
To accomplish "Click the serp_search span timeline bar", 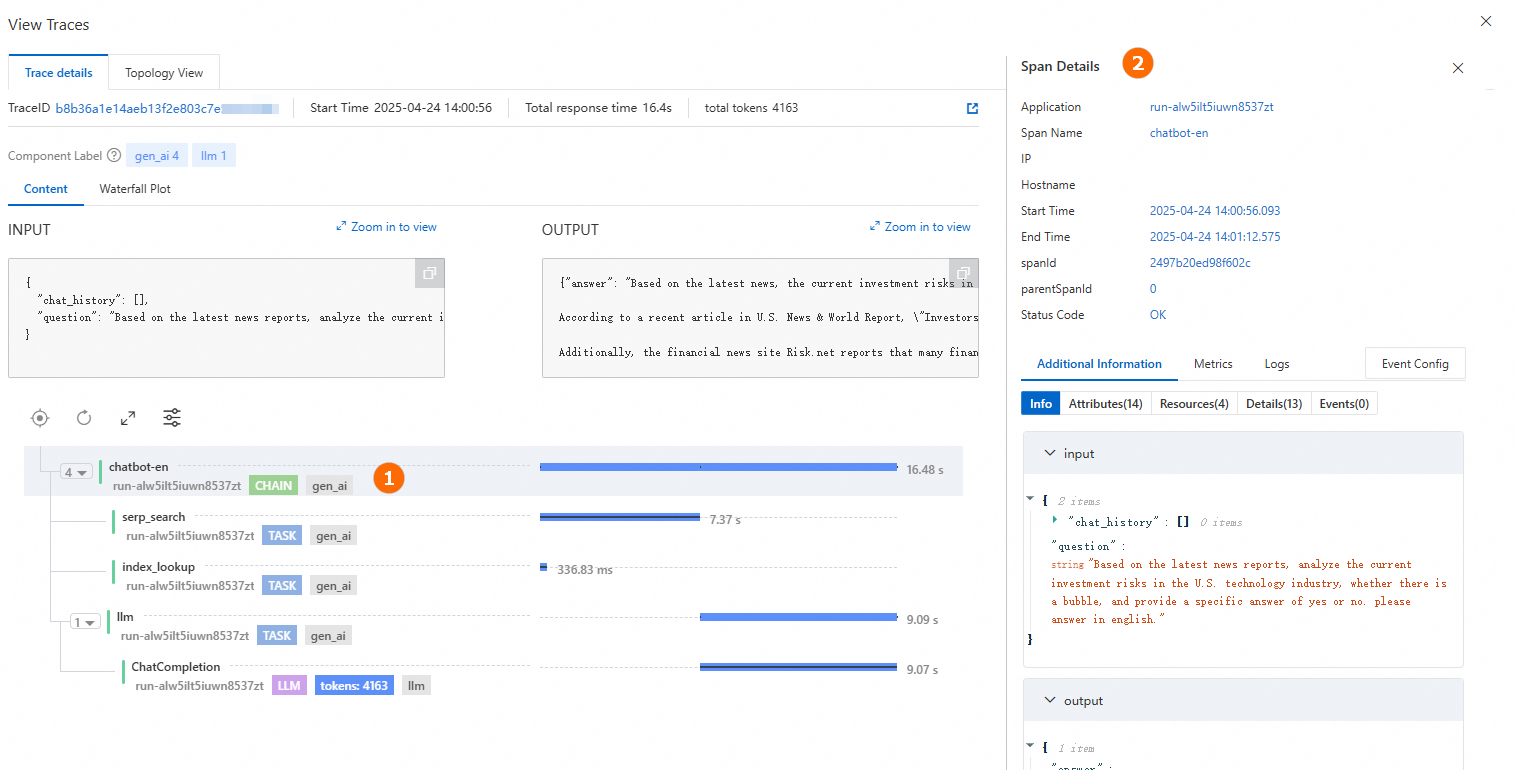I will coord(619,517).
